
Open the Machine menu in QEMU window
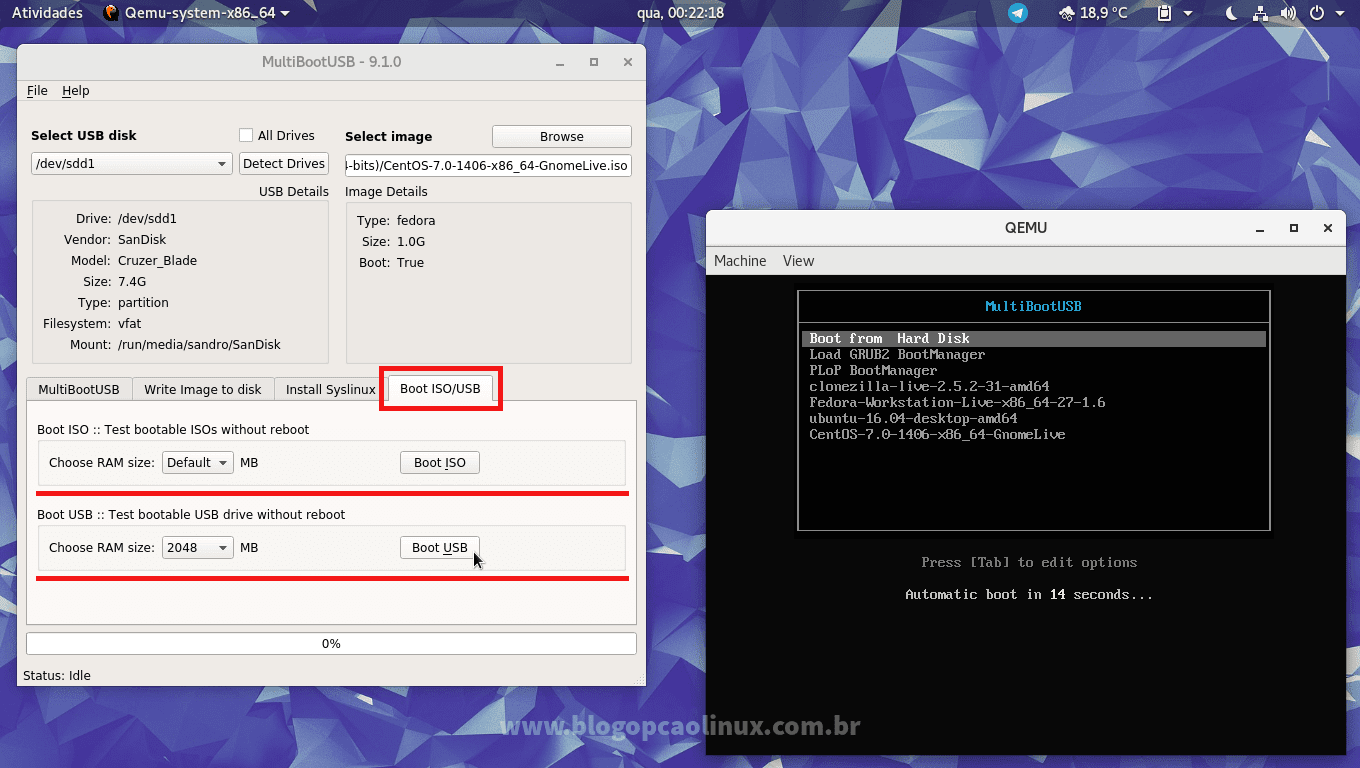(x=740, y=260)
